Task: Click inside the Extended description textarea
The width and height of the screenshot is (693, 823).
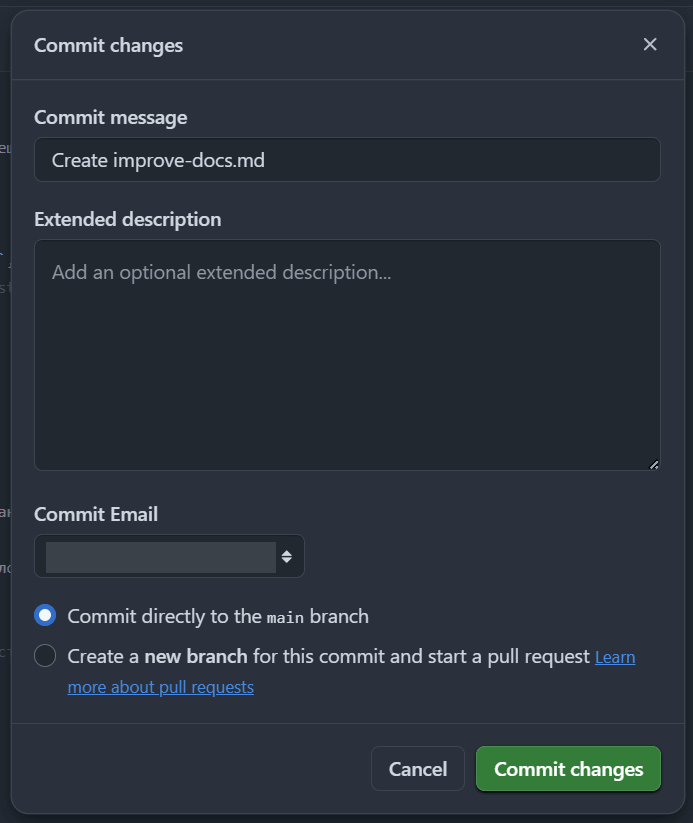Action: pos(347,355)
